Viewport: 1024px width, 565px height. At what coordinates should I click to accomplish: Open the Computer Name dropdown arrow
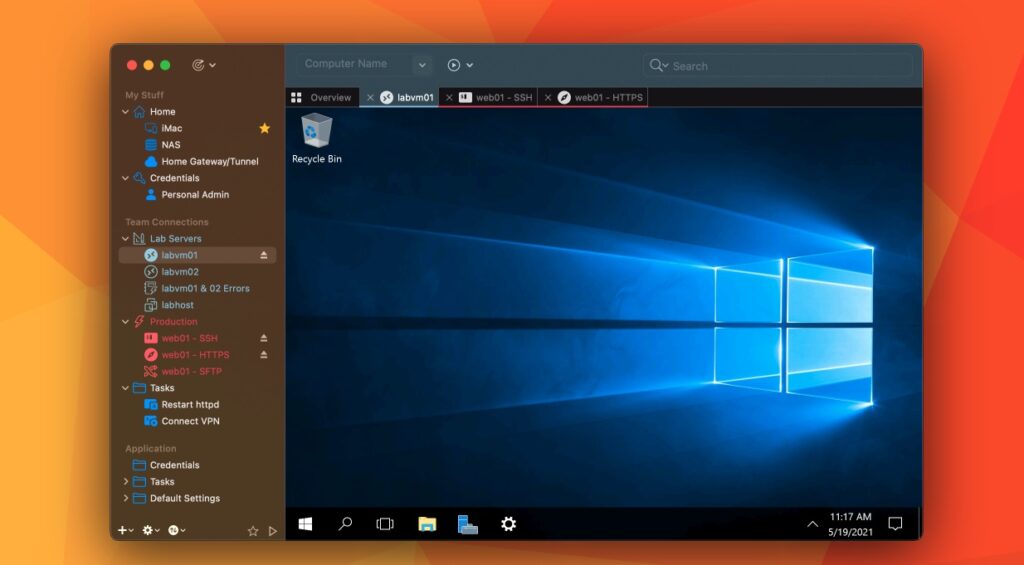pos(422,65)
